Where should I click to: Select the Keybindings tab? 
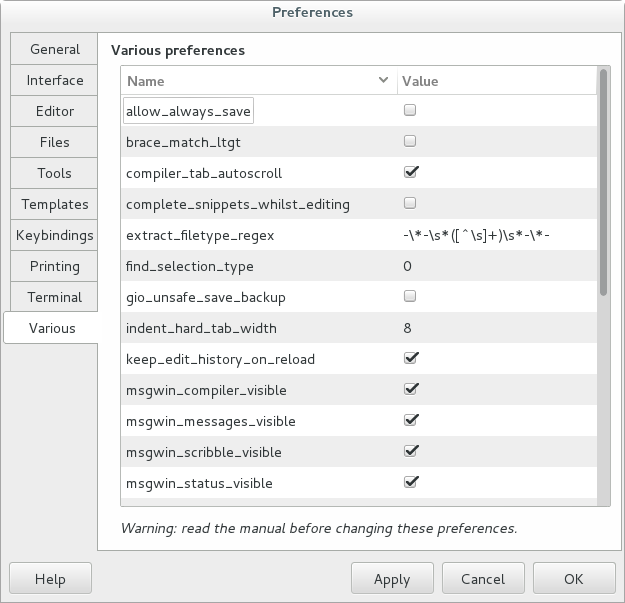point(54,235)
